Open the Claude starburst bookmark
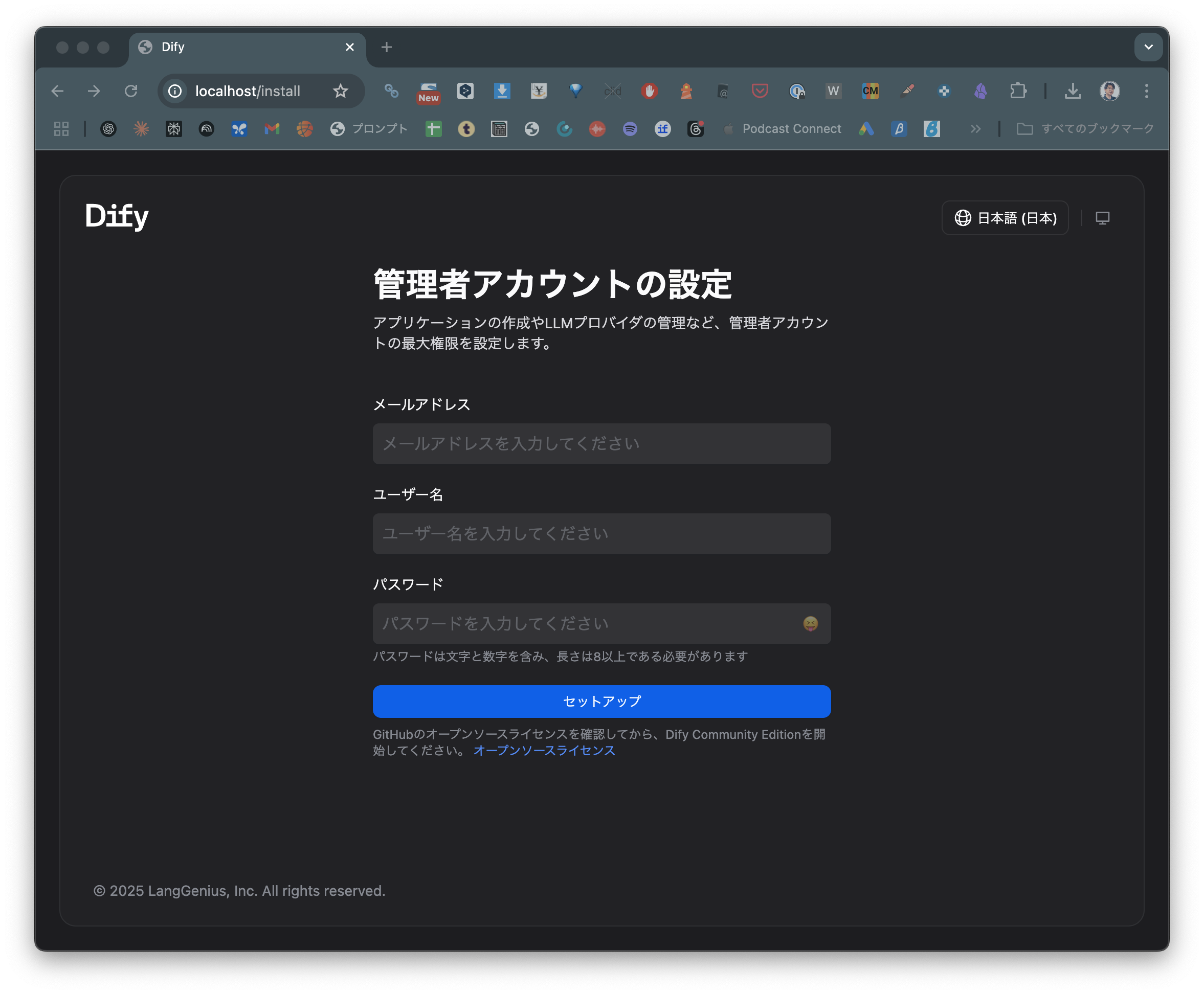 (141, 129)
